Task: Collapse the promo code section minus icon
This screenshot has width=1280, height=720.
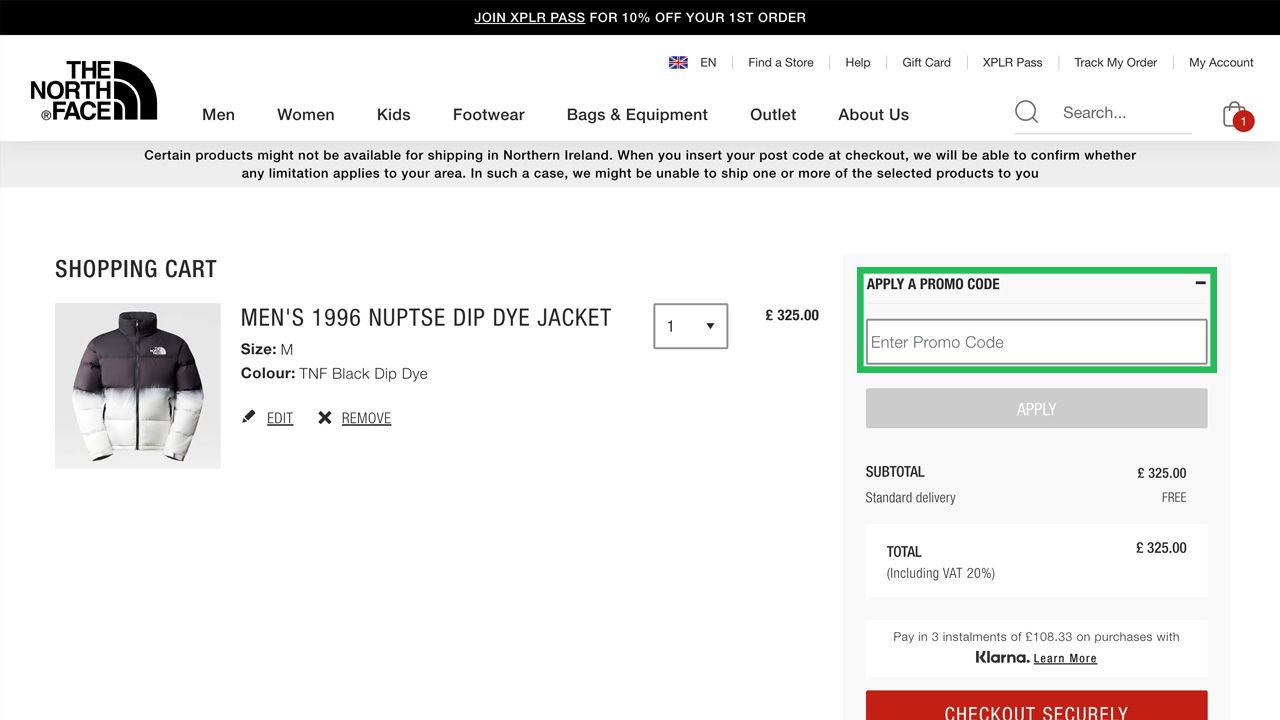Action: pos(1200,283)
